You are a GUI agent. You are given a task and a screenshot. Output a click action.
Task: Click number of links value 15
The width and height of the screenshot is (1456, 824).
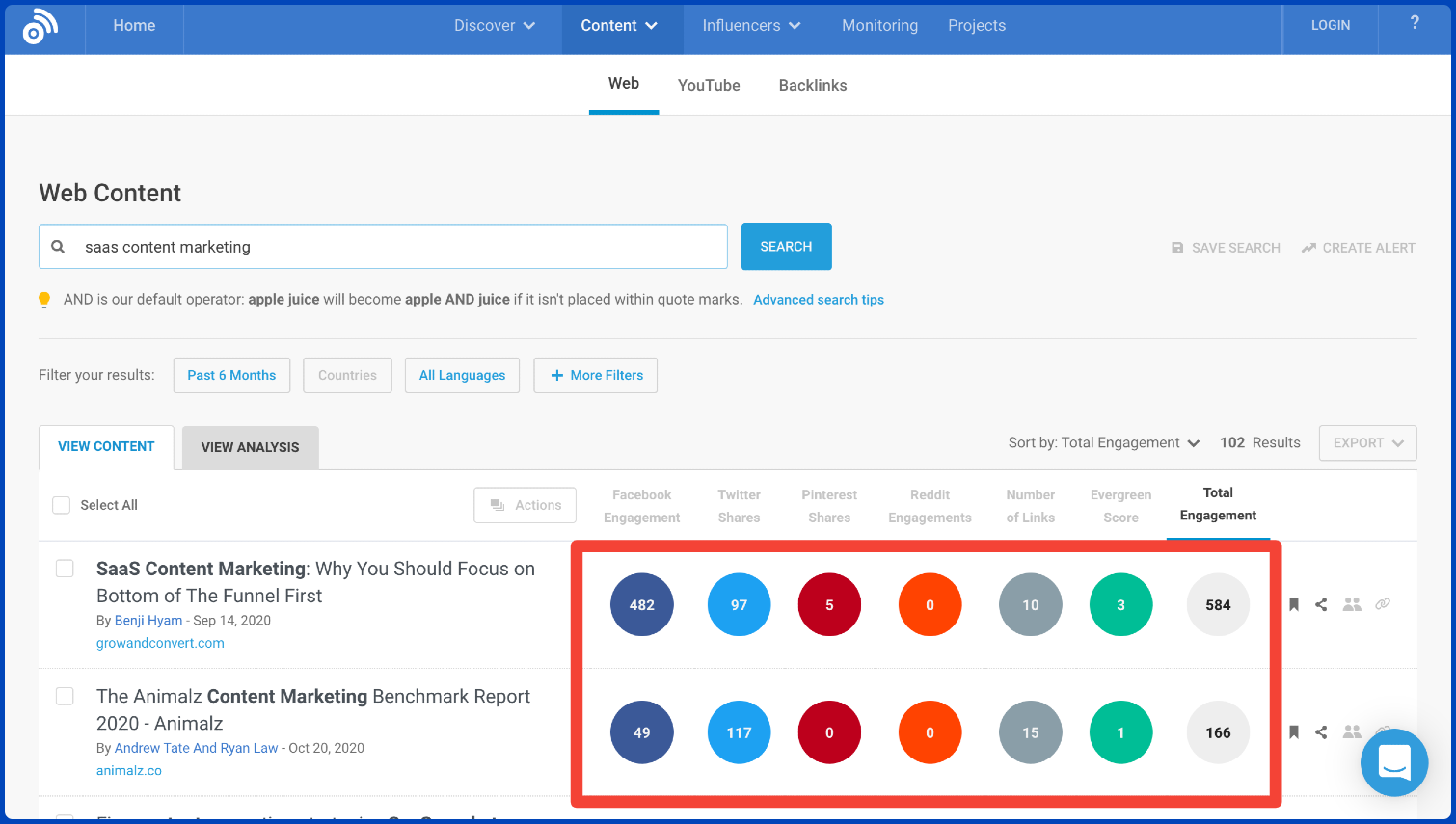[1031, 732]
